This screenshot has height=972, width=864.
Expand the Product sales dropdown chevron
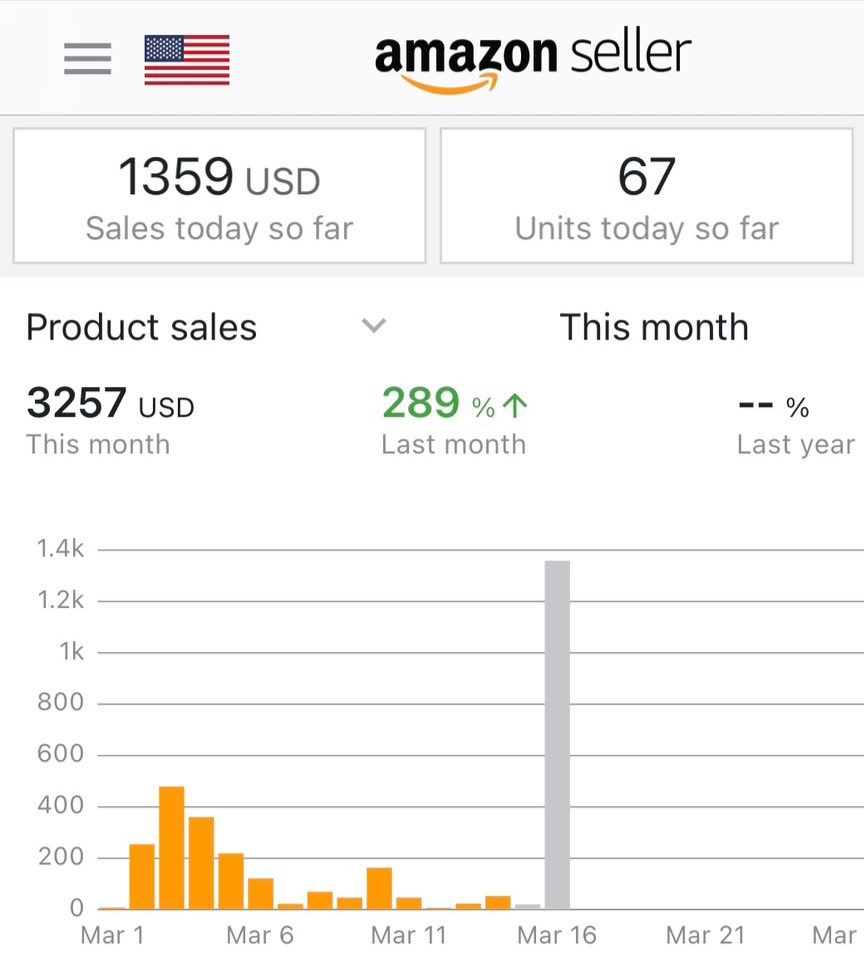coord(374,325)
